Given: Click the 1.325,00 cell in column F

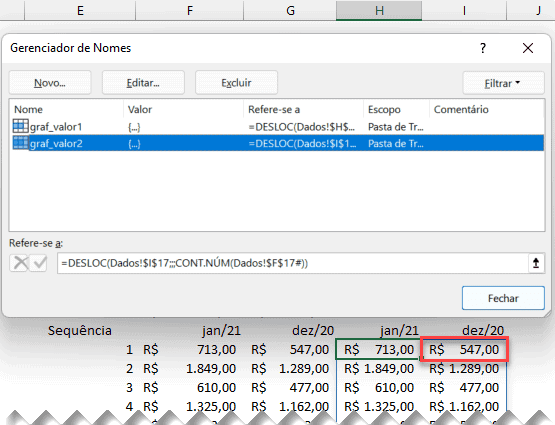Looking at the screenshot, I should click(190, 407).
